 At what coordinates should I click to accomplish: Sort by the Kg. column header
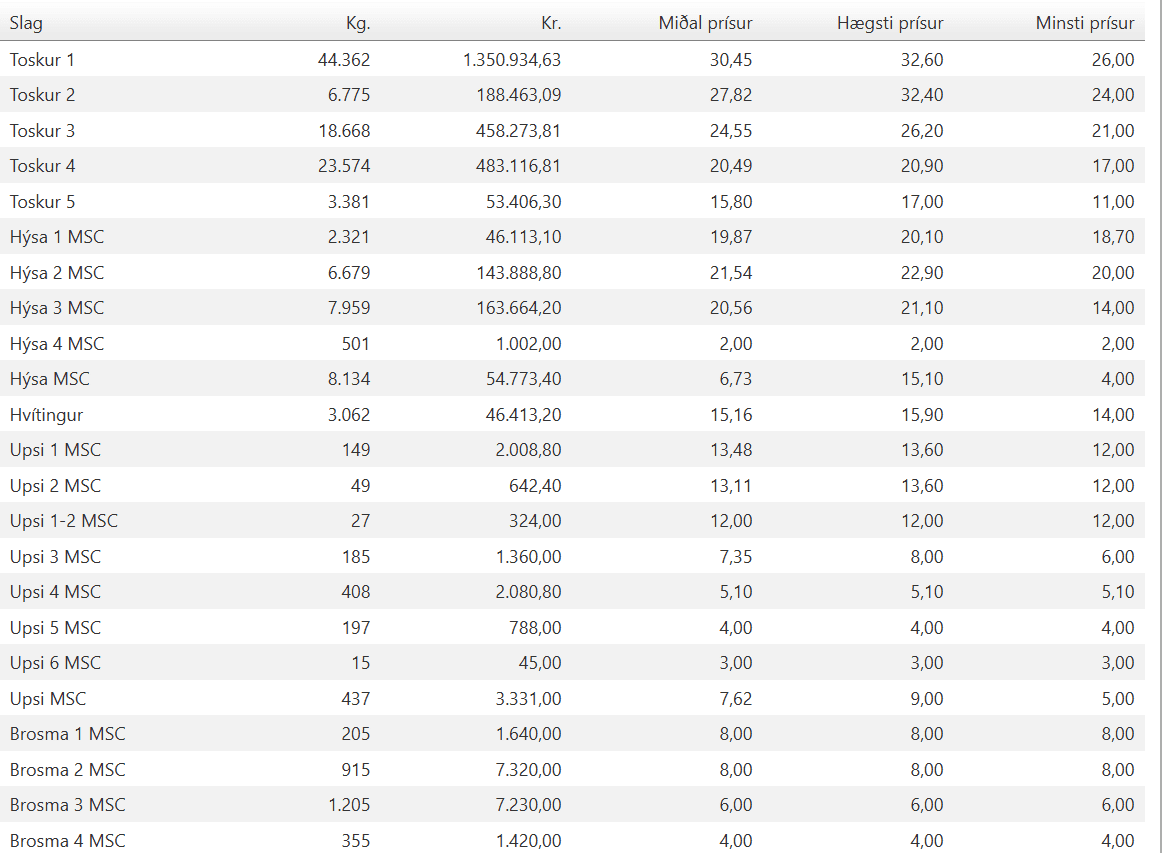[x=356, y=23]
